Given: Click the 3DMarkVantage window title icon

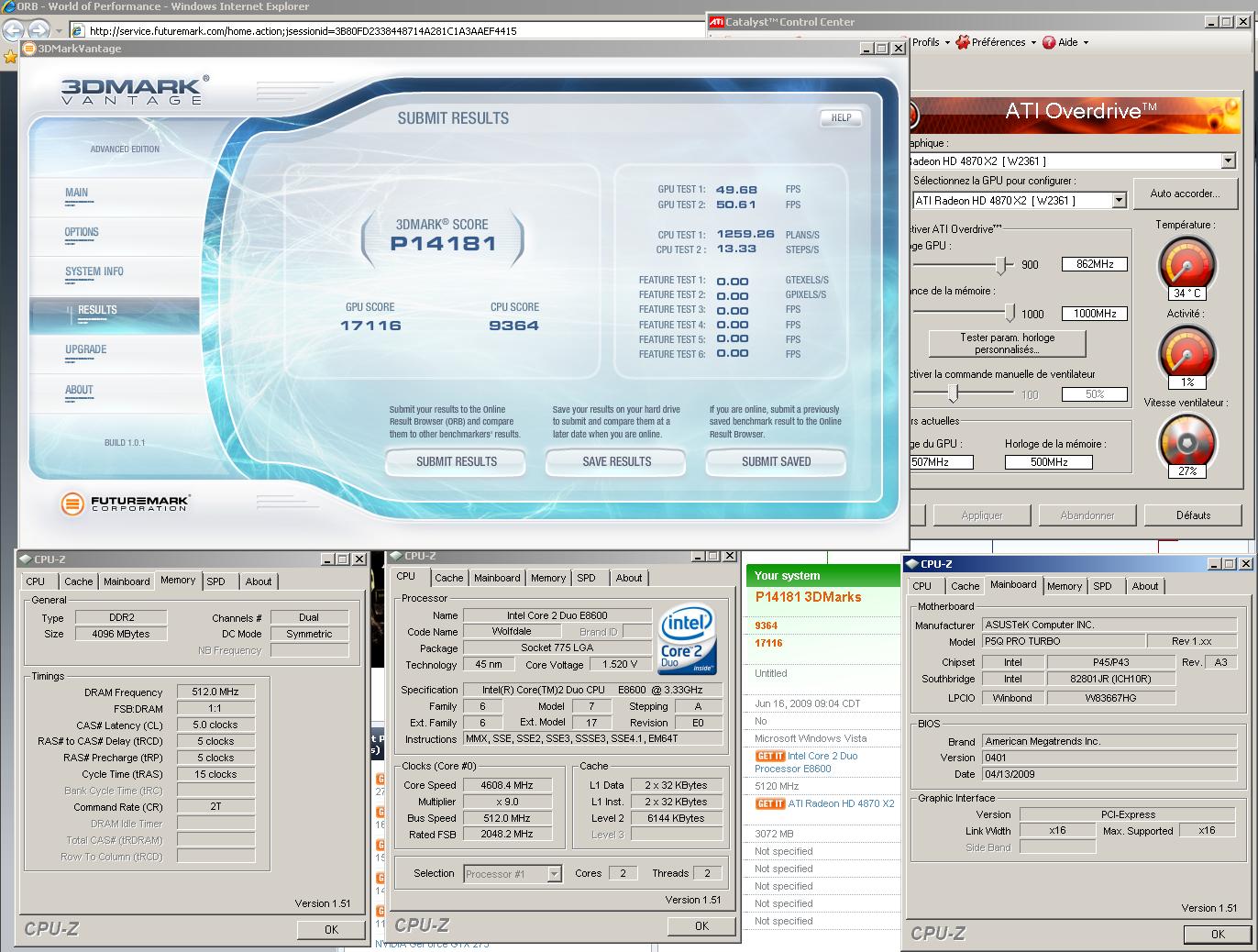Looking at the screenshot, I should pos(29,49).
